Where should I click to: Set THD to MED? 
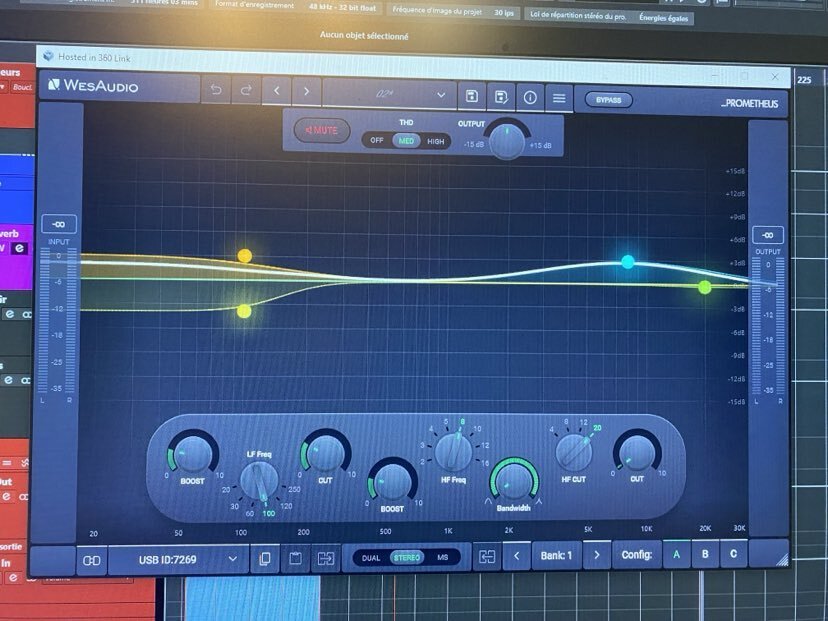pyautogui.click(x=406, y=141)
